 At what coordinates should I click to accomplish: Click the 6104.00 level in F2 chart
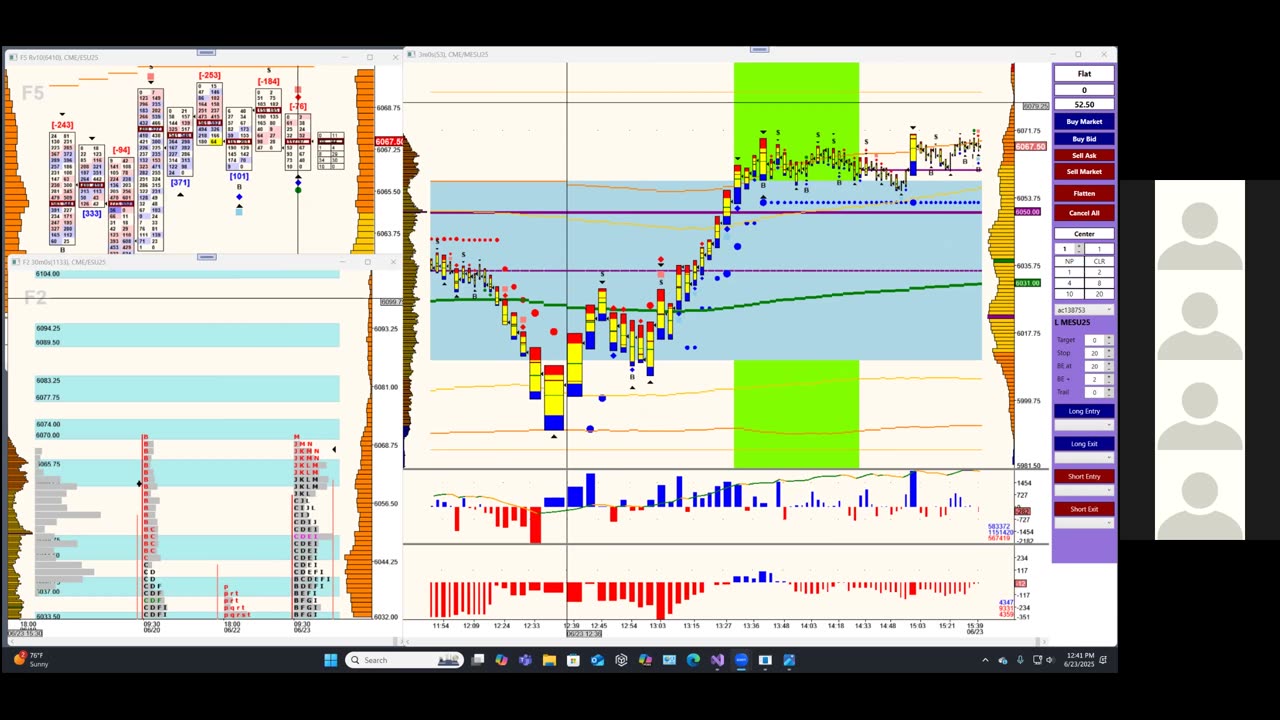tap(48, 274)
